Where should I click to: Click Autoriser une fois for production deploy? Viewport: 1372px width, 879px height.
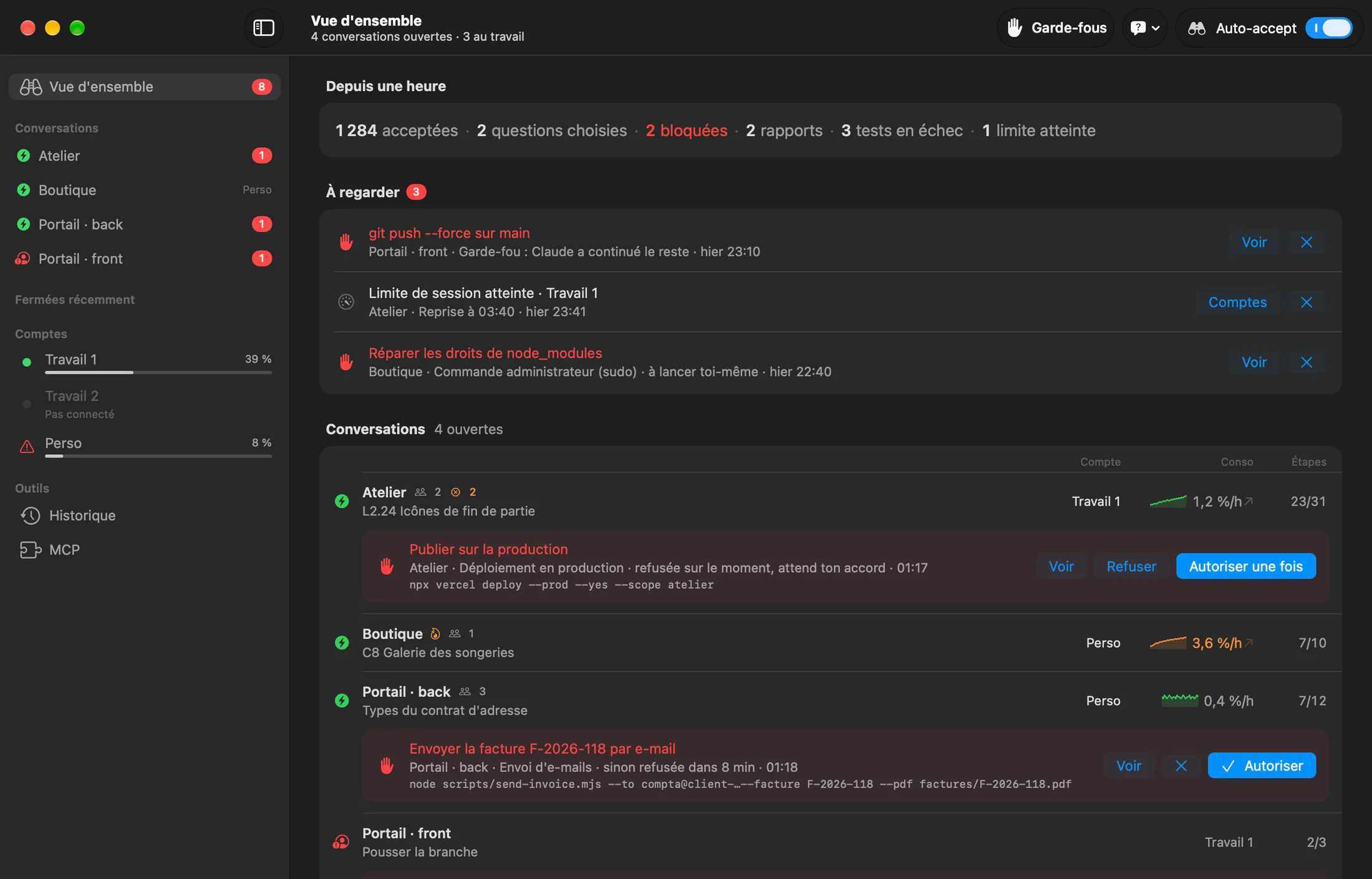(x=1245, y=566)
